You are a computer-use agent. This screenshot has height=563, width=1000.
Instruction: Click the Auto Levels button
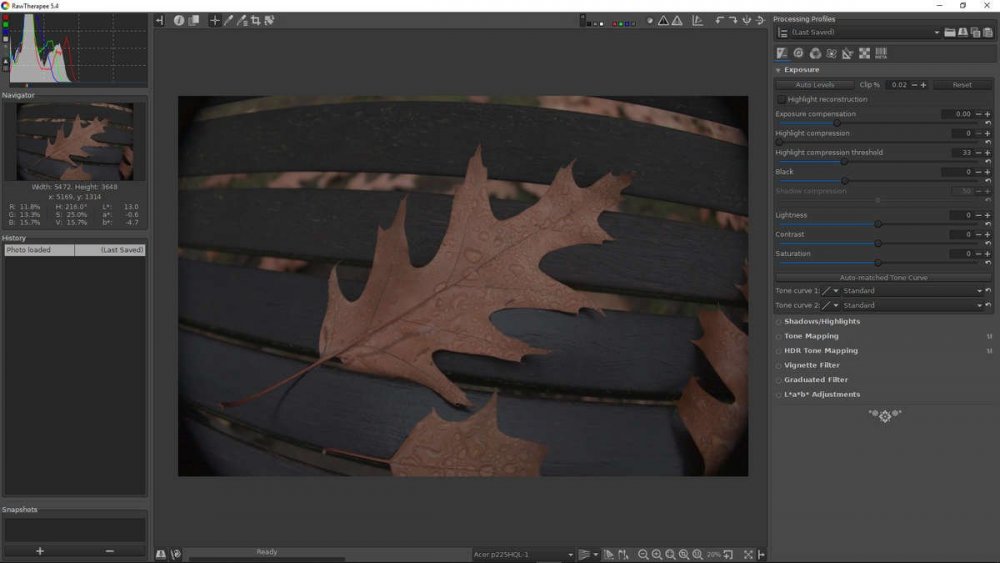point(815,85)
